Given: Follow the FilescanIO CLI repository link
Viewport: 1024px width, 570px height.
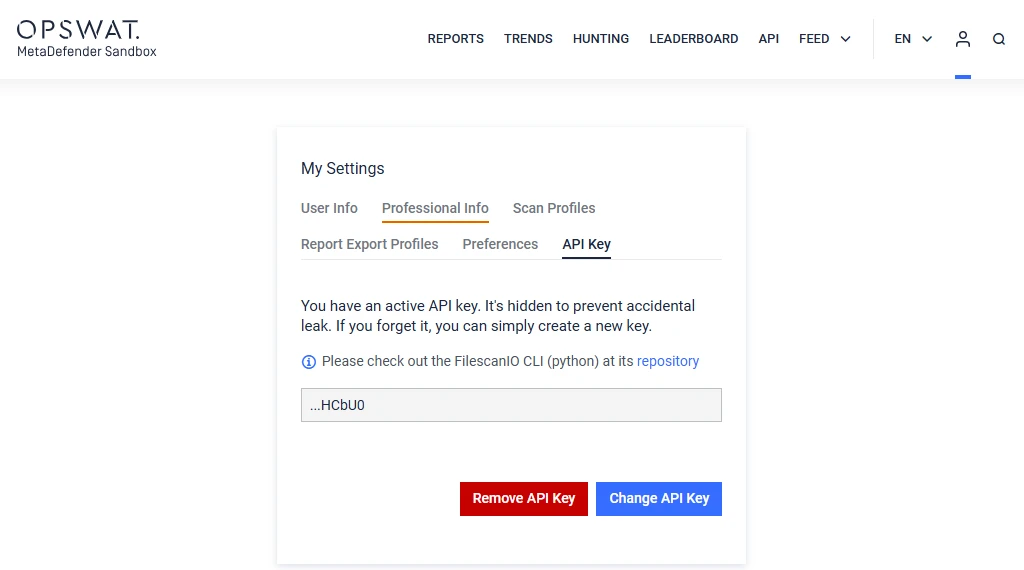Looking at the screenshot, I should click(x=668, y=361).
